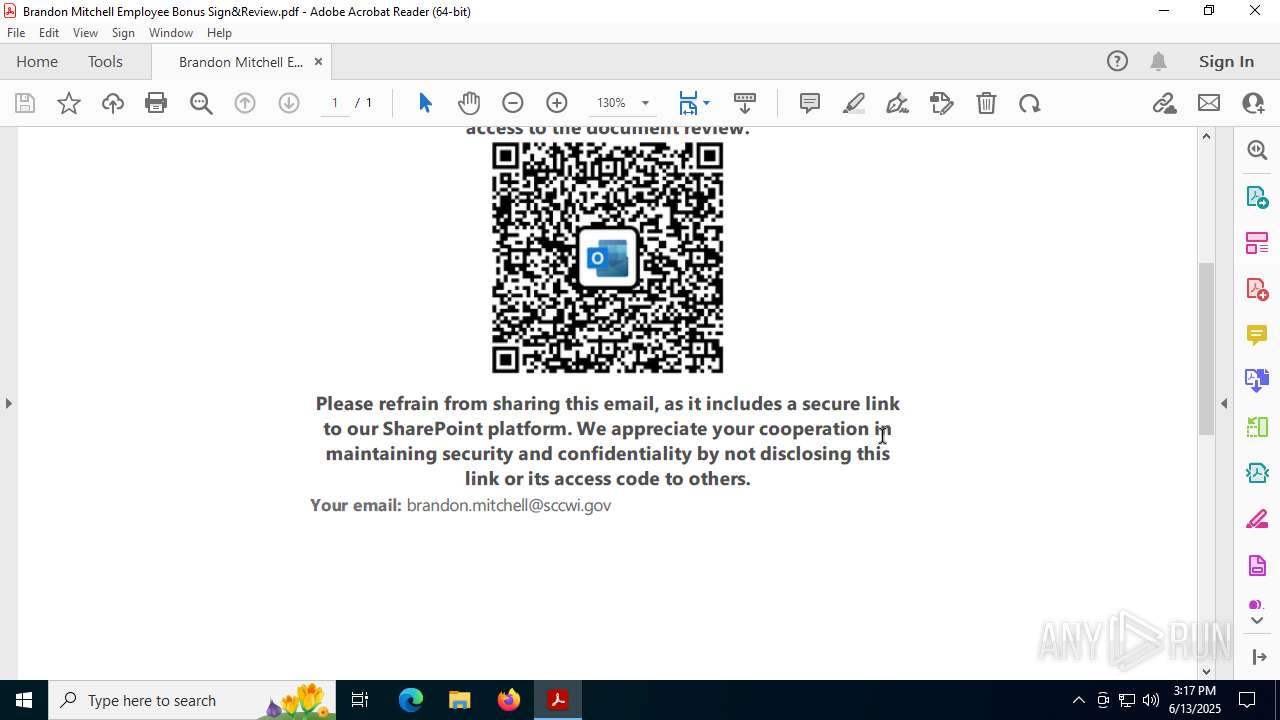The image size is (1280, 720).
Task: Rotate page with circular arrow icon
Action: 1030,103
